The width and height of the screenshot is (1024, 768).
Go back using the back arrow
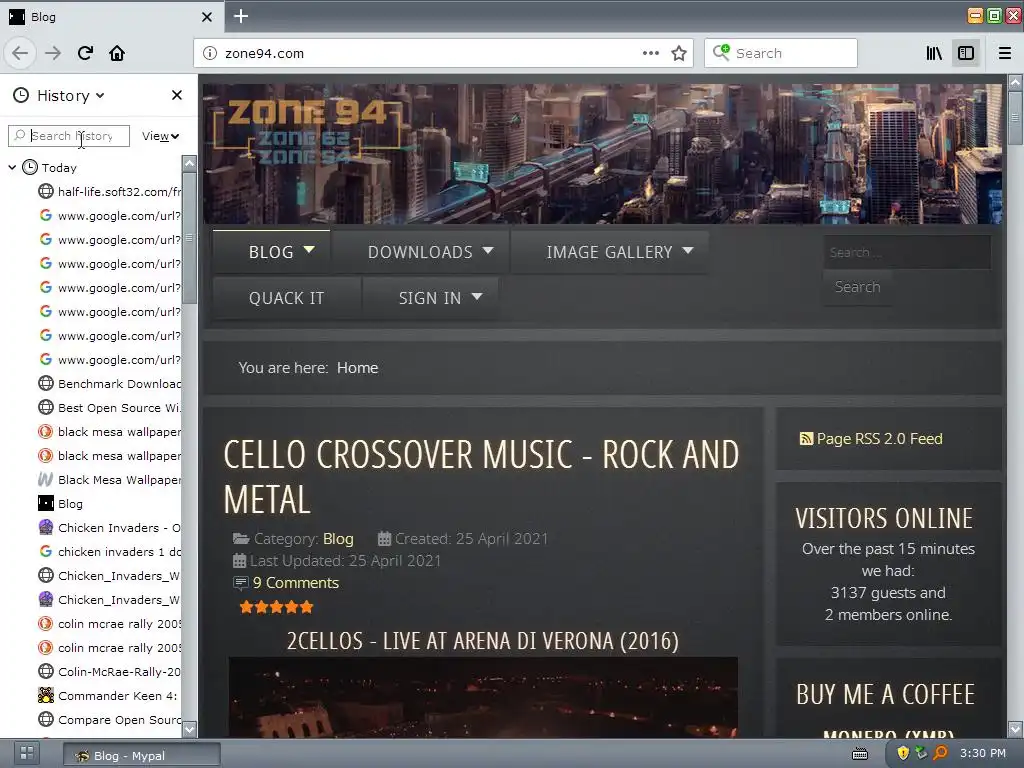[x=20, y=53]
